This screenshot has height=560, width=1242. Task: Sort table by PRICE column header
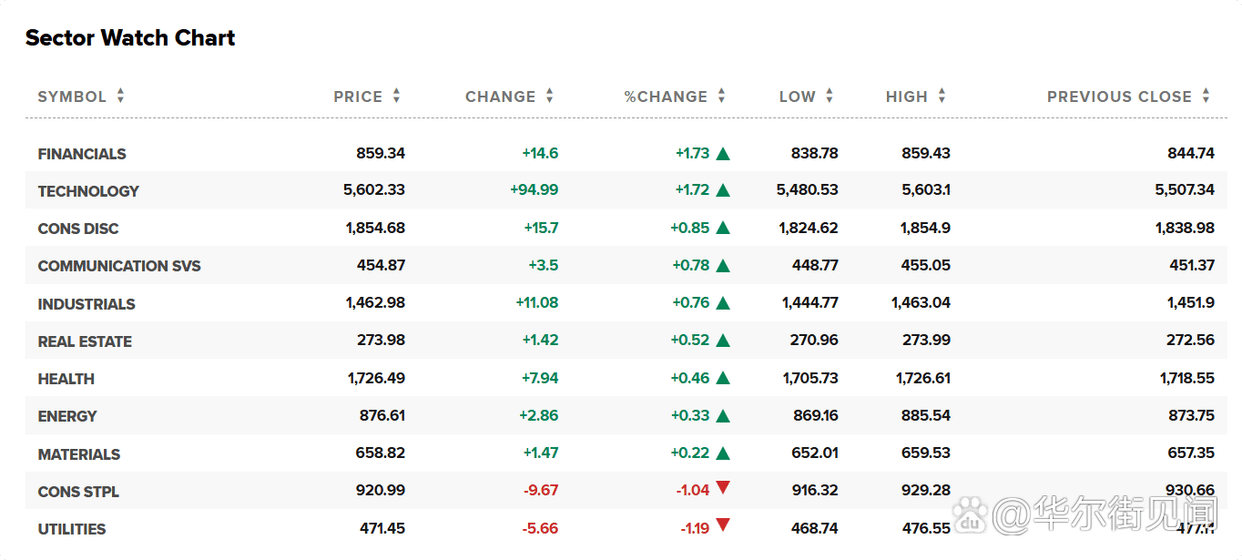tap(358, 97)
